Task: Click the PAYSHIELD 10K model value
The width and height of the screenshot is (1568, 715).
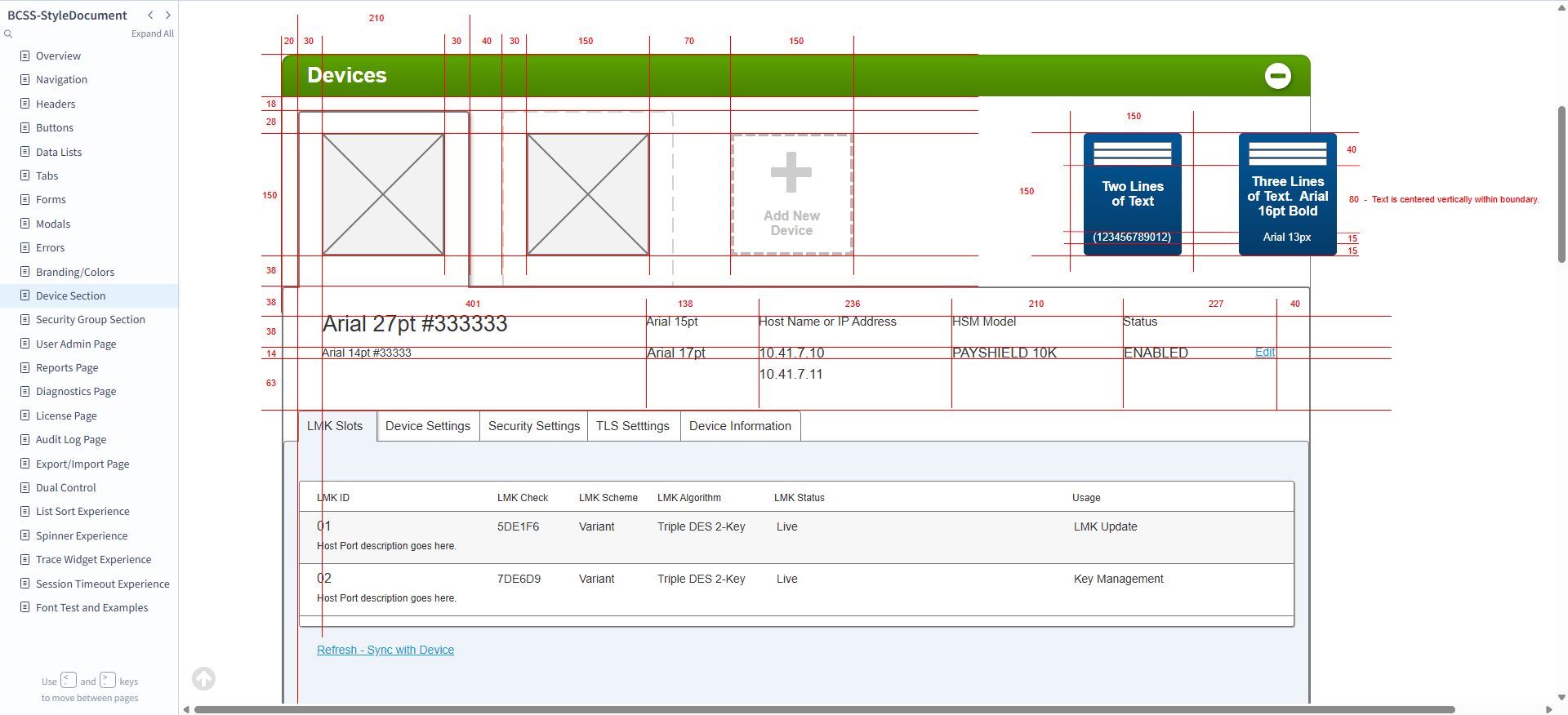Action: tap(1004, 353)
